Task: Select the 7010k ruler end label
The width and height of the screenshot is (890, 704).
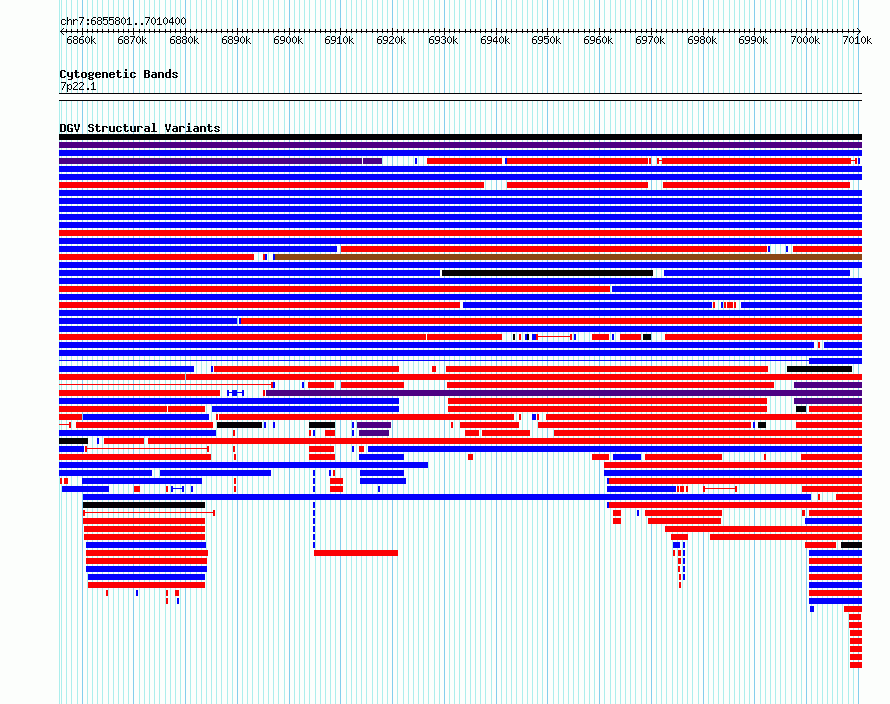Action: 857,40
